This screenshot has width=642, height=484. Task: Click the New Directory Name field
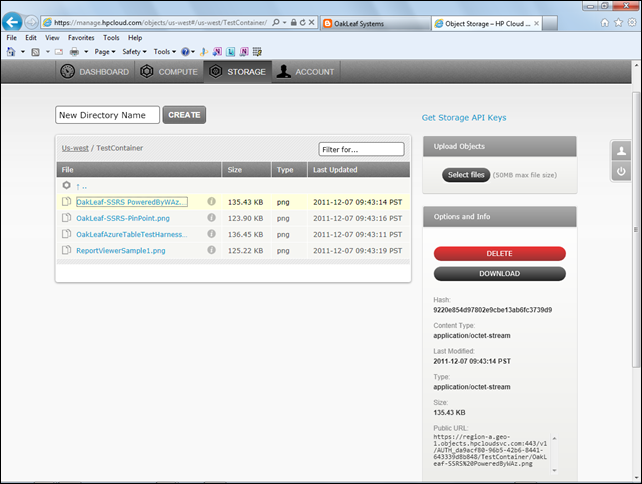107,115
